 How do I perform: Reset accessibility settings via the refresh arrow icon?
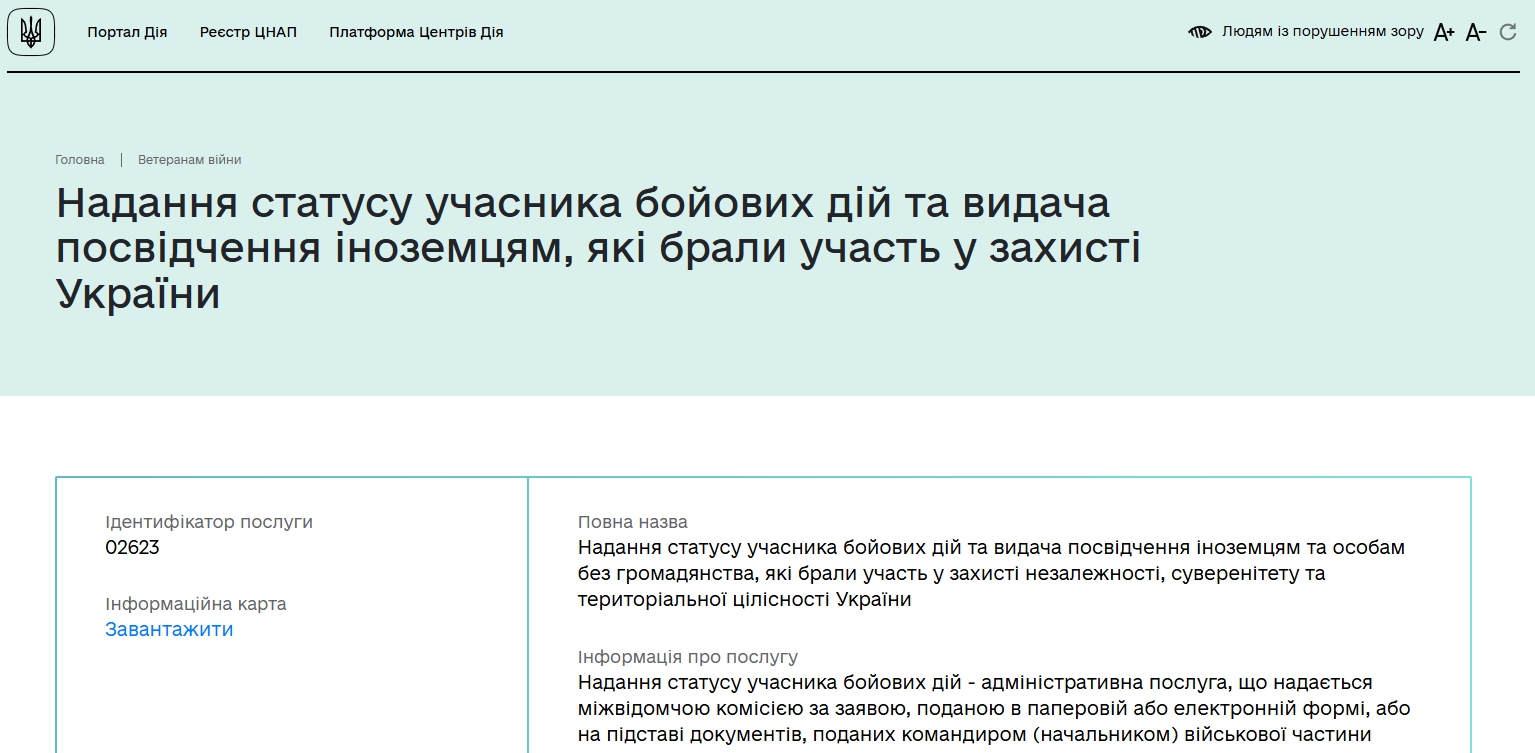(x=1508, y=31)
